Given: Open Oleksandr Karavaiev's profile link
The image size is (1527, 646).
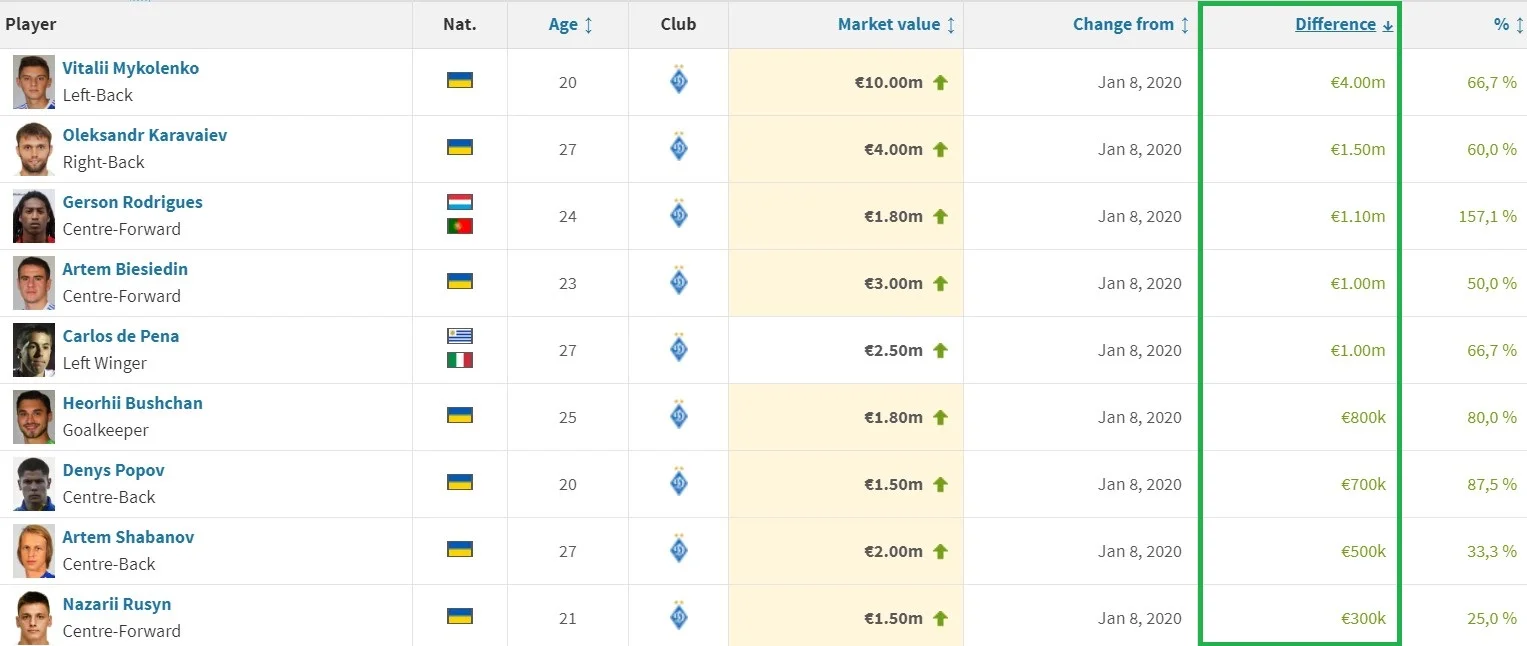Looking at the screenshot, I should [145, 135].
